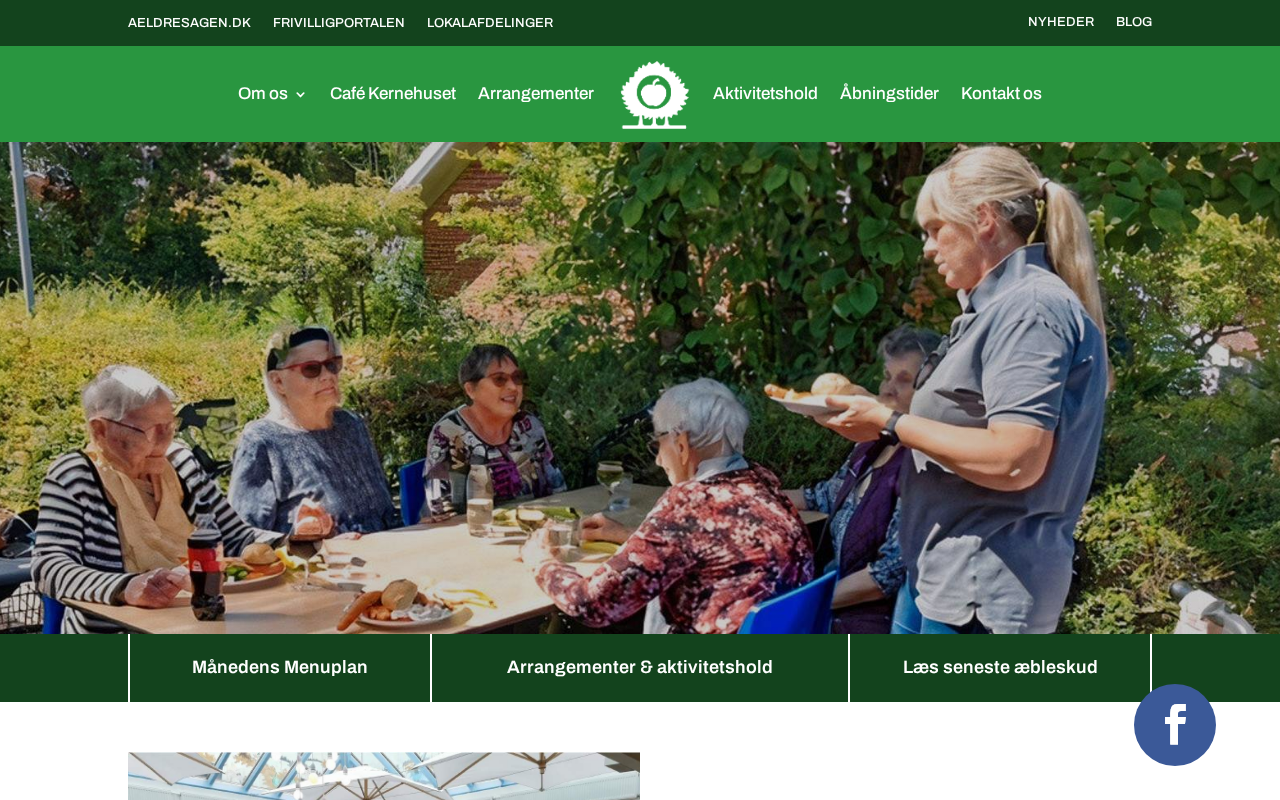The image size is (1280, 800).
Task: Click the apple tree logo icon
Action: coord(655,95)
